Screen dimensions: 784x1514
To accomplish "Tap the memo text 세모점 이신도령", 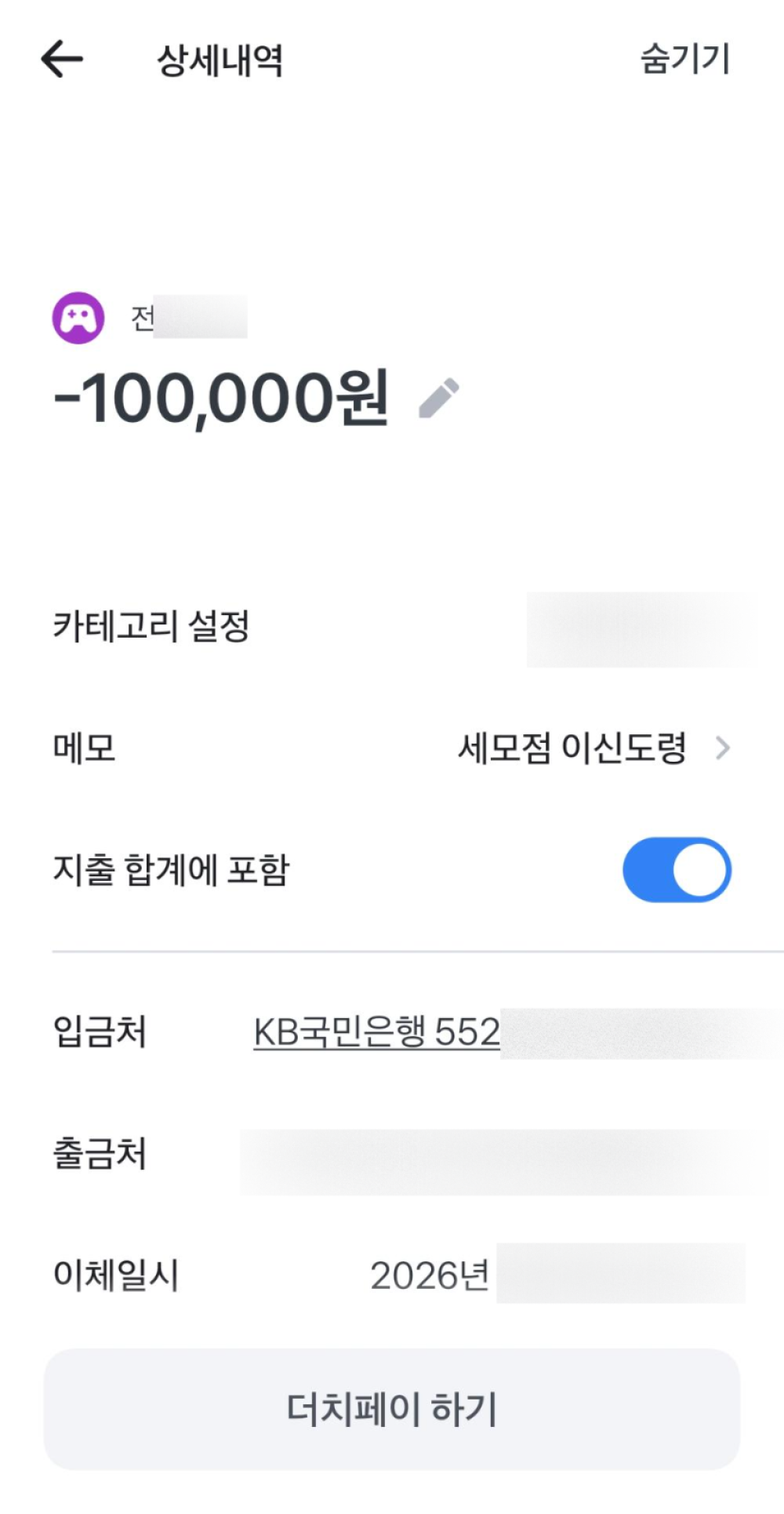I will (x=572, y=748).
